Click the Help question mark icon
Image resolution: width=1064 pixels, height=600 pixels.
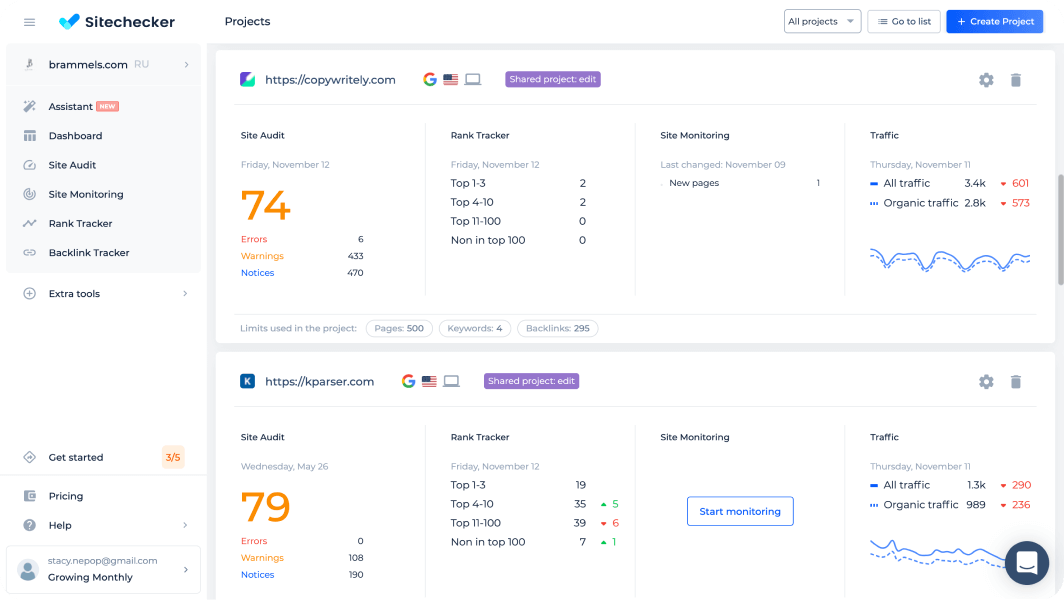29,525
